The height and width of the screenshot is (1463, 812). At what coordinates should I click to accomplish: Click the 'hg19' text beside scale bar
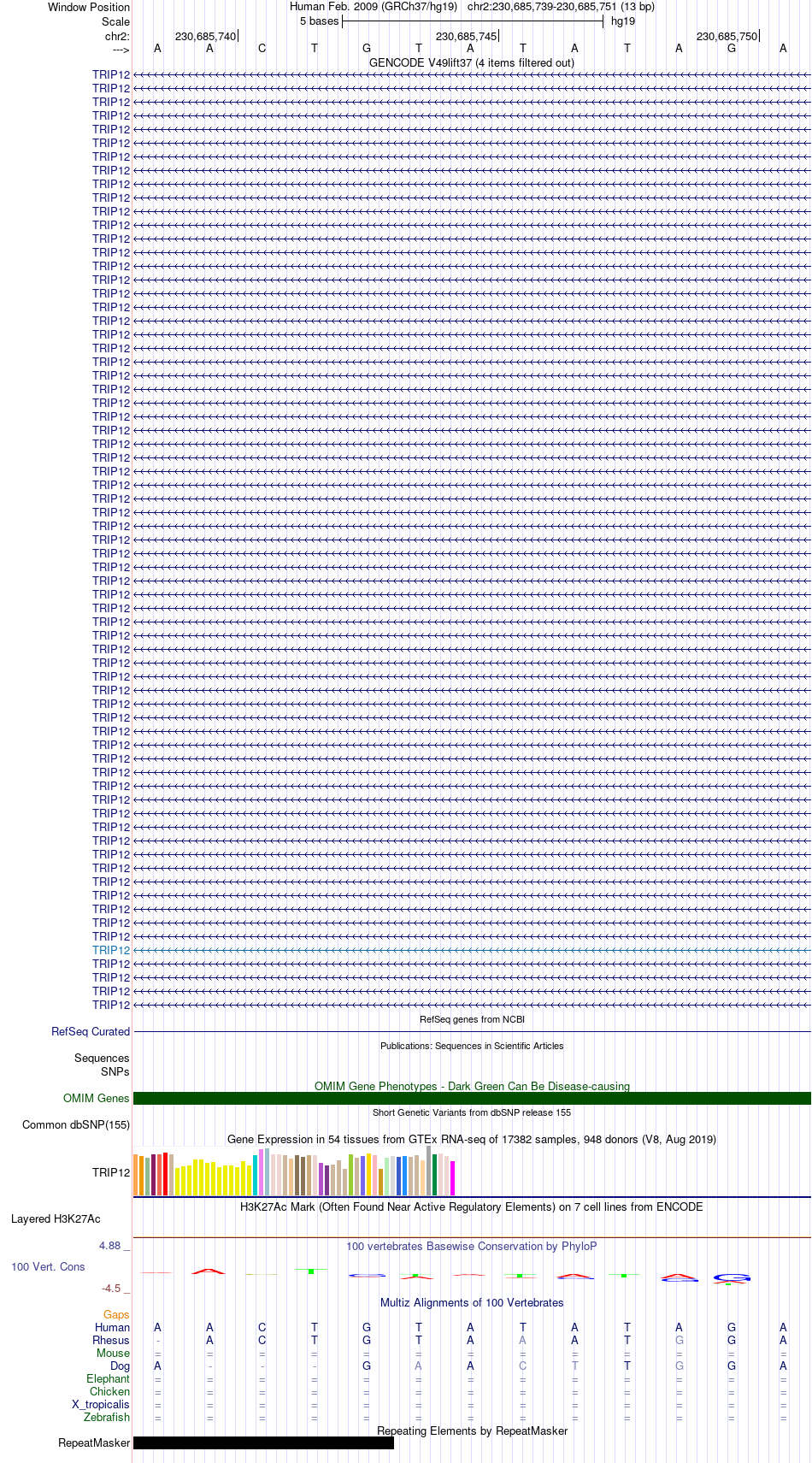[x=623, y=21]
